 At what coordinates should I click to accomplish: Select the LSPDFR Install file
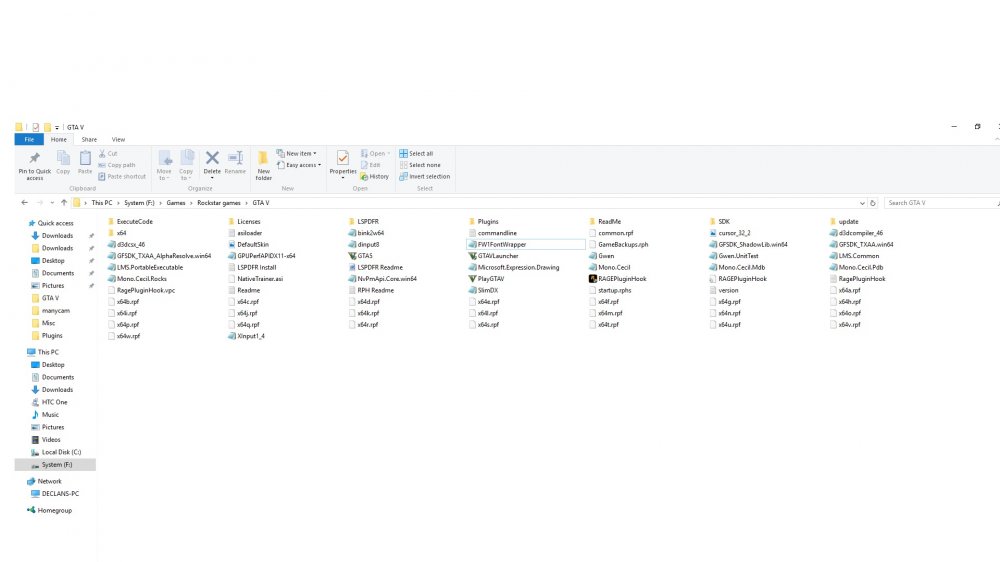coord(252,267)
